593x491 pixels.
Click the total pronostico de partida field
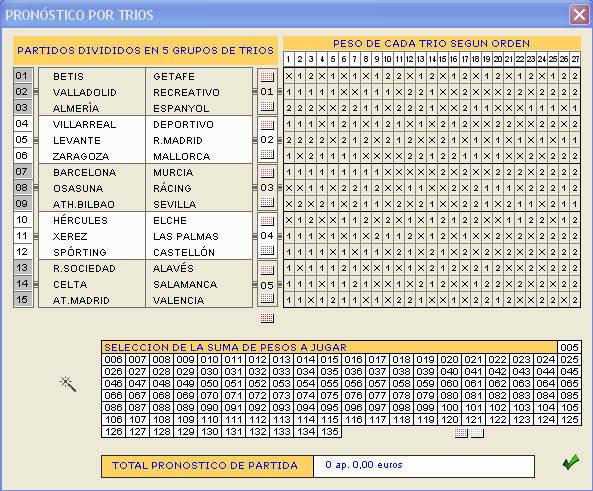[x=424, y=466]
